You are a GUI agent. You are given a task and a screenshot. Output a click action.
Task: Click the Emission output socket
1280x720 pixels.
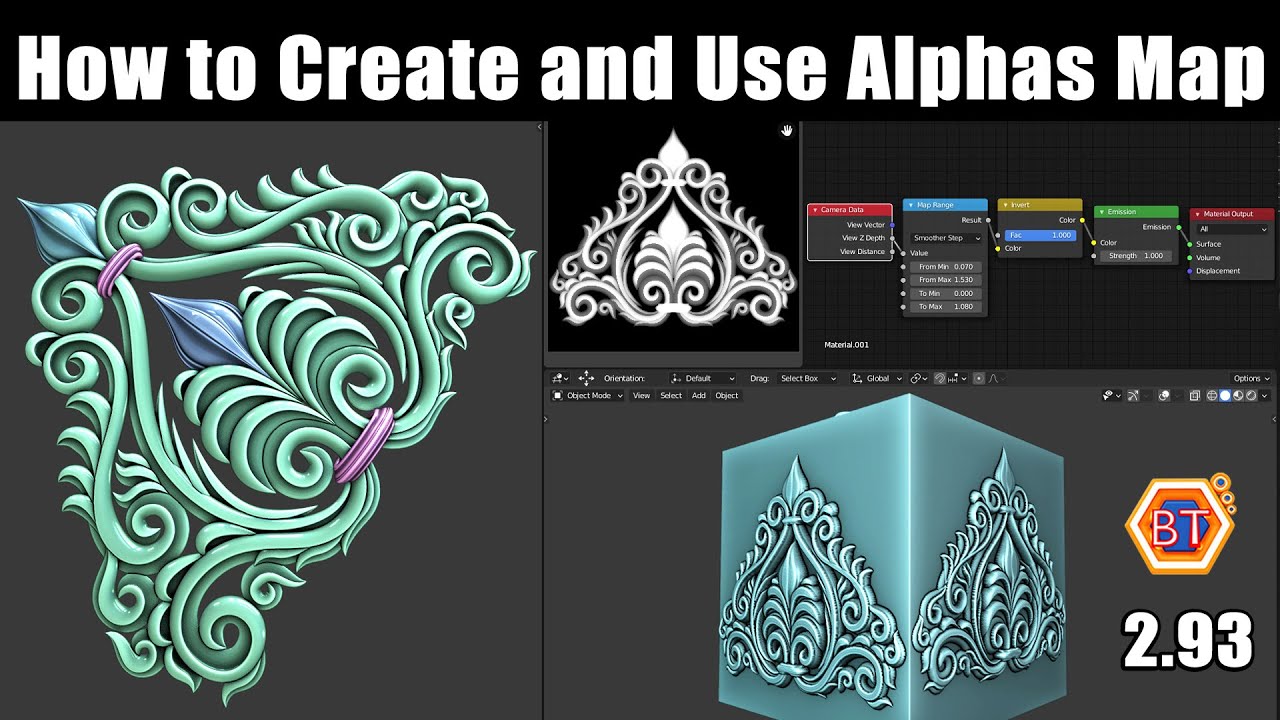point(1179,227)
